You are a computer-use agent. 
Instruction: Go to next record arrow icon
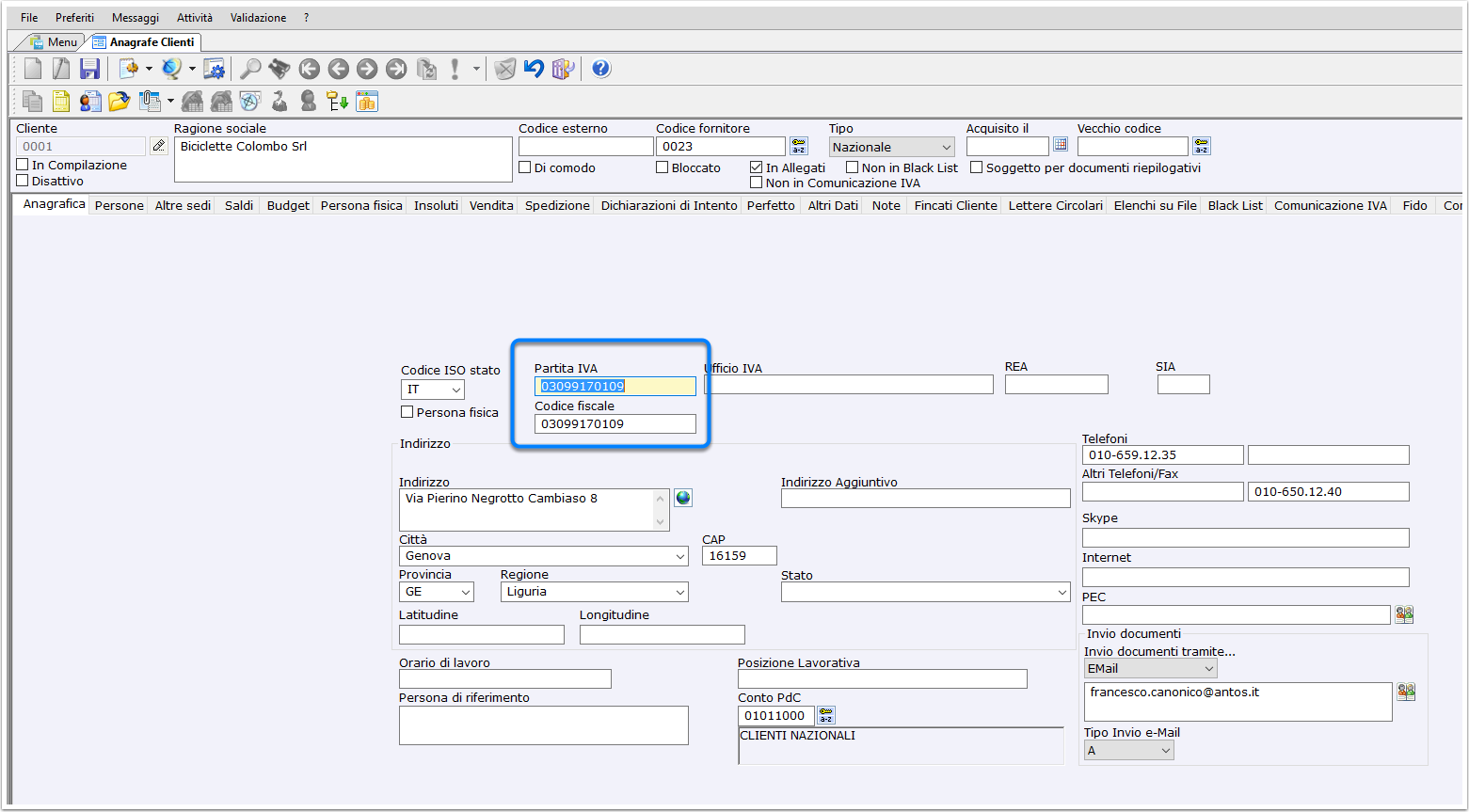coord(367,69)
